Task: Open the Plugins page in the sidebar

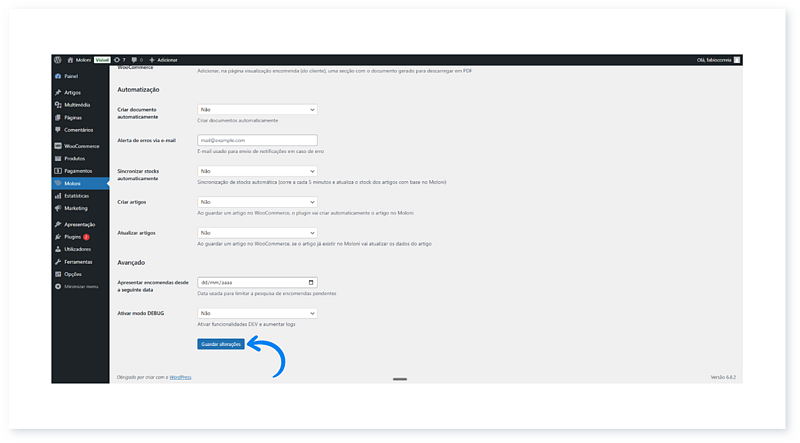Action: click(x=72, y=237)
